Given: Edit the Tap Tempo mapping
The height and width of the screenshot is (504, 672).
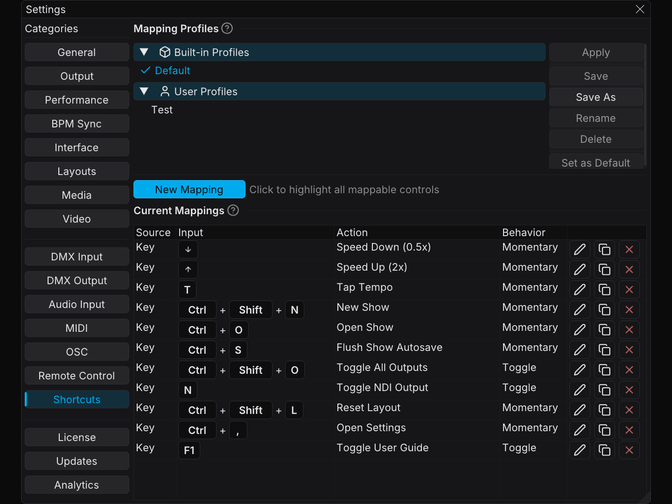Looking at the screenshot, I should point(579,290).
